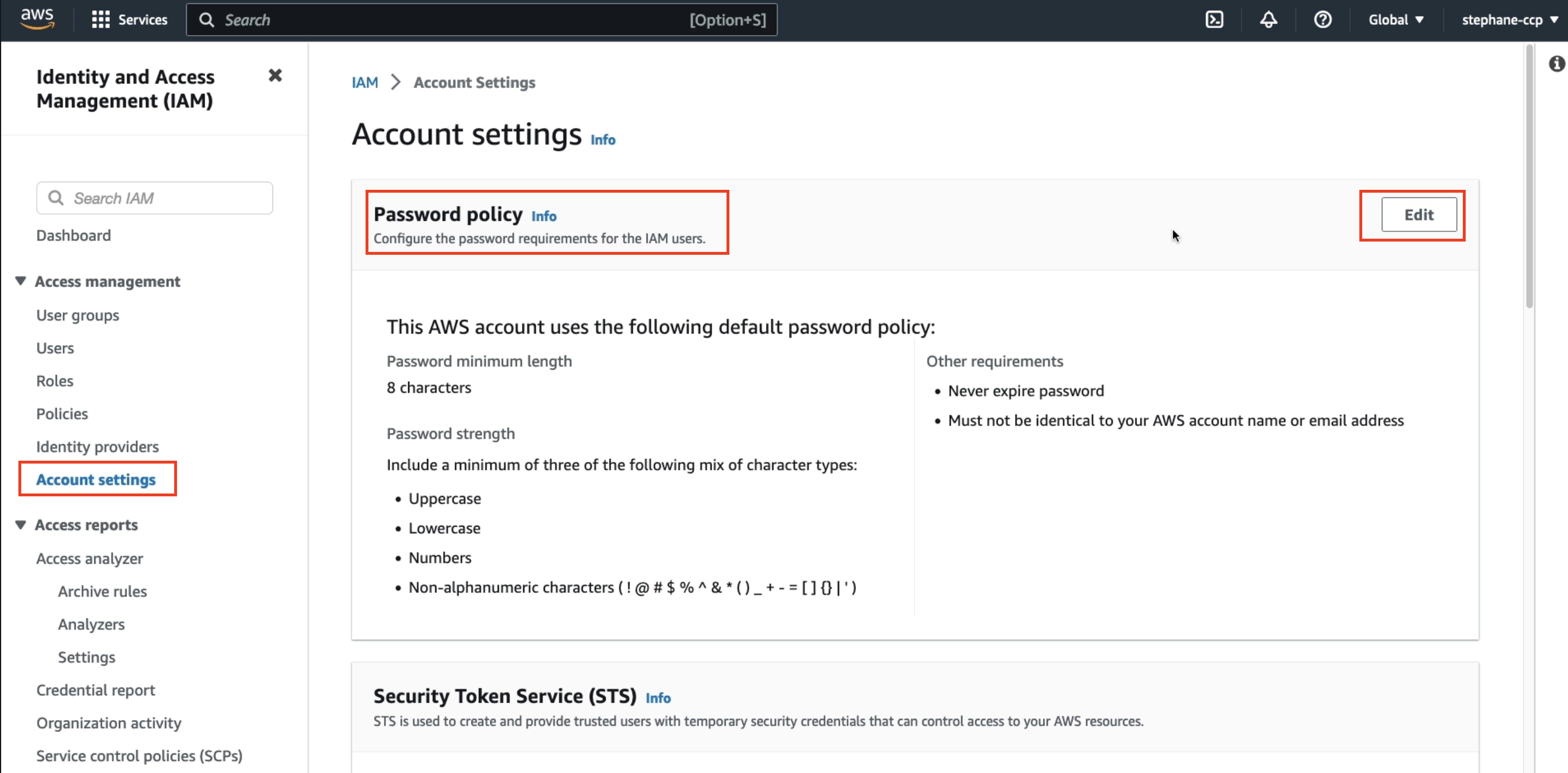Click the Services label in top bar
Viewport: 1568px width, 773px height.
coord(143,20)
